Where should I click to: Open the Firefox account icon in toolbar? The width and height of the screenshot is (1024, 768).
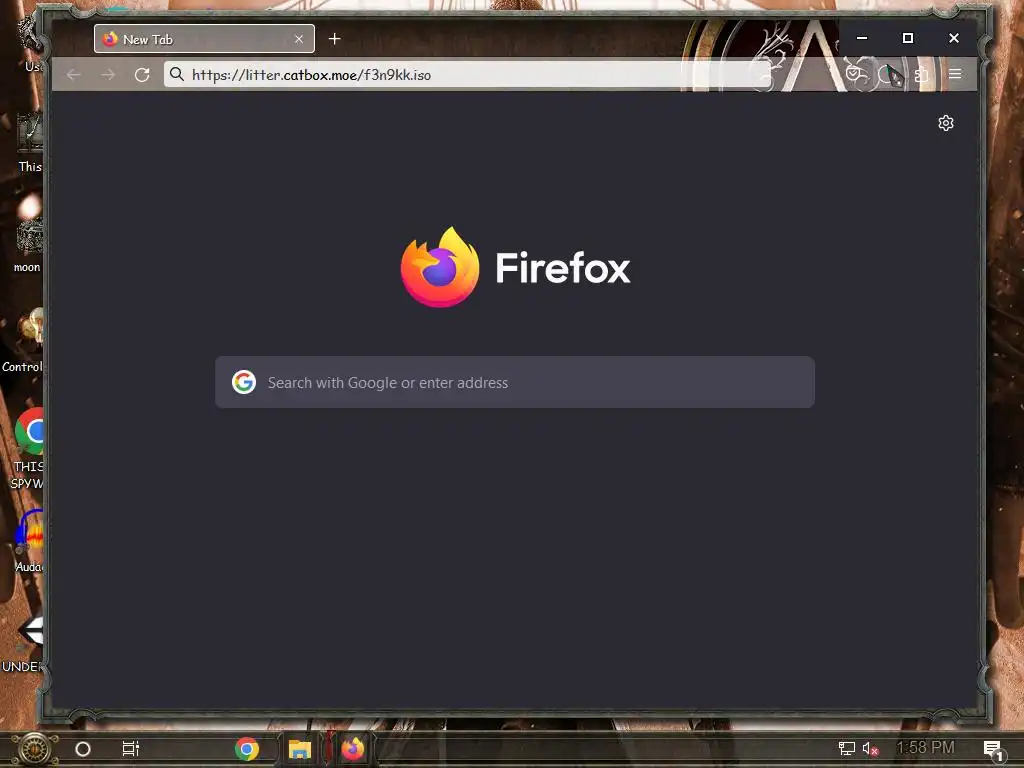click(888, 74)
